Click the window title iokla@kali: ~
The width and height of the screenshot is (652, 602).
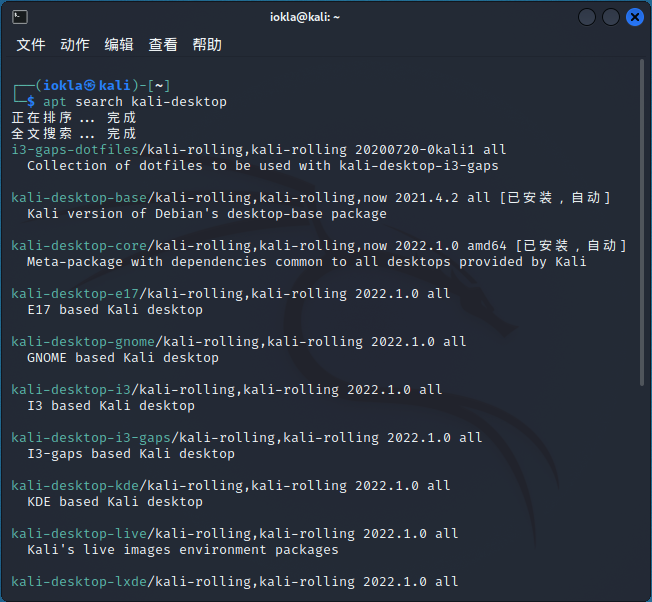(305, 17)
